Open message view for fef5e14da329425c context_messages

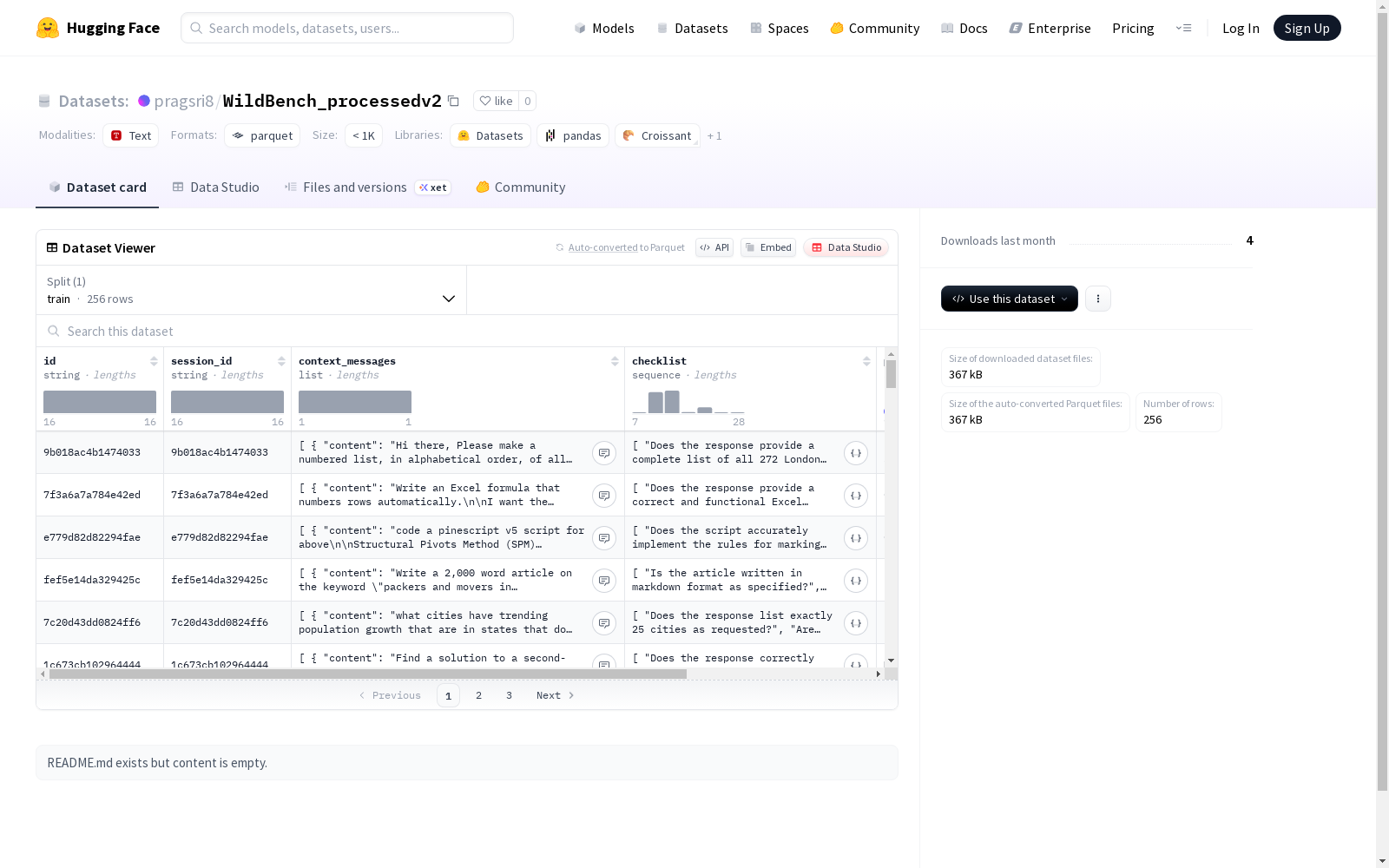[604, 581]
